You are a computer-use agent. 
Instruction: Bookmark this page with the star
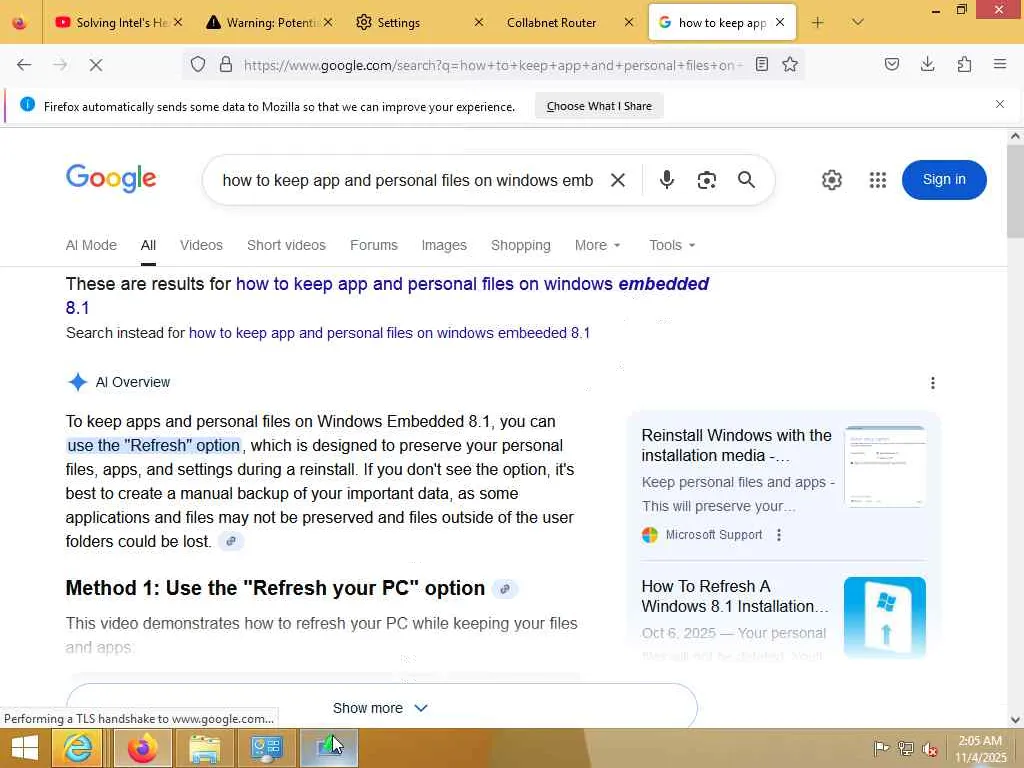click(790, 64)
